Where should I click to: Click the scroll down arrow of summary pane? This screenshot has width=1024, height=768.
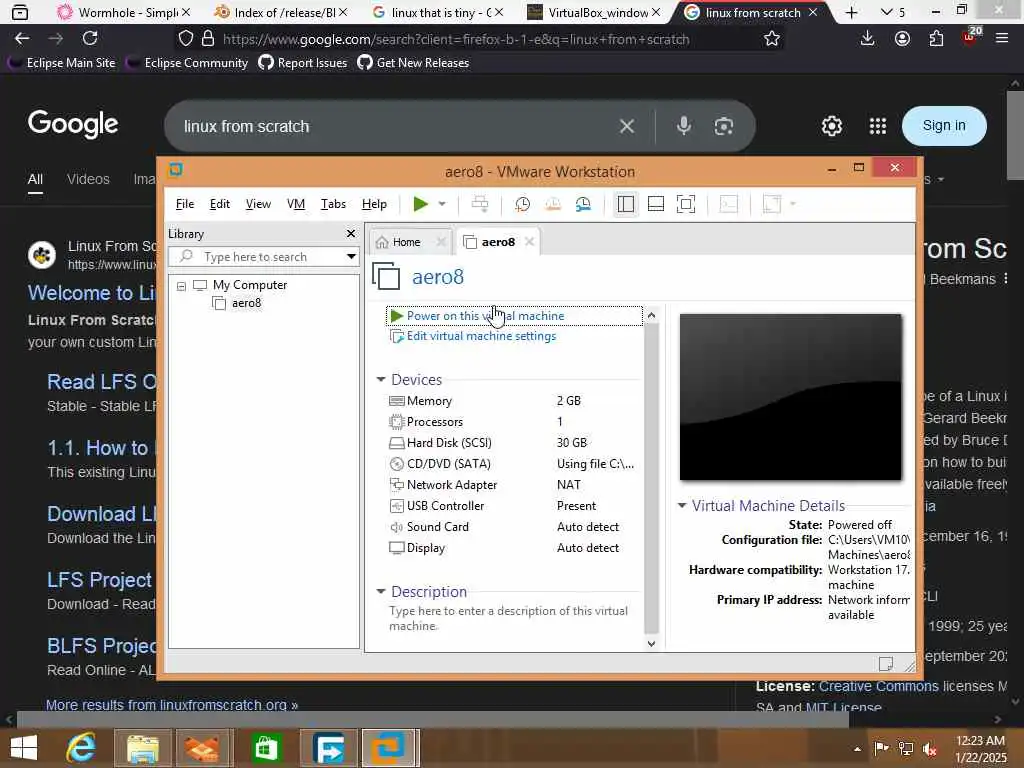(651, 643)
